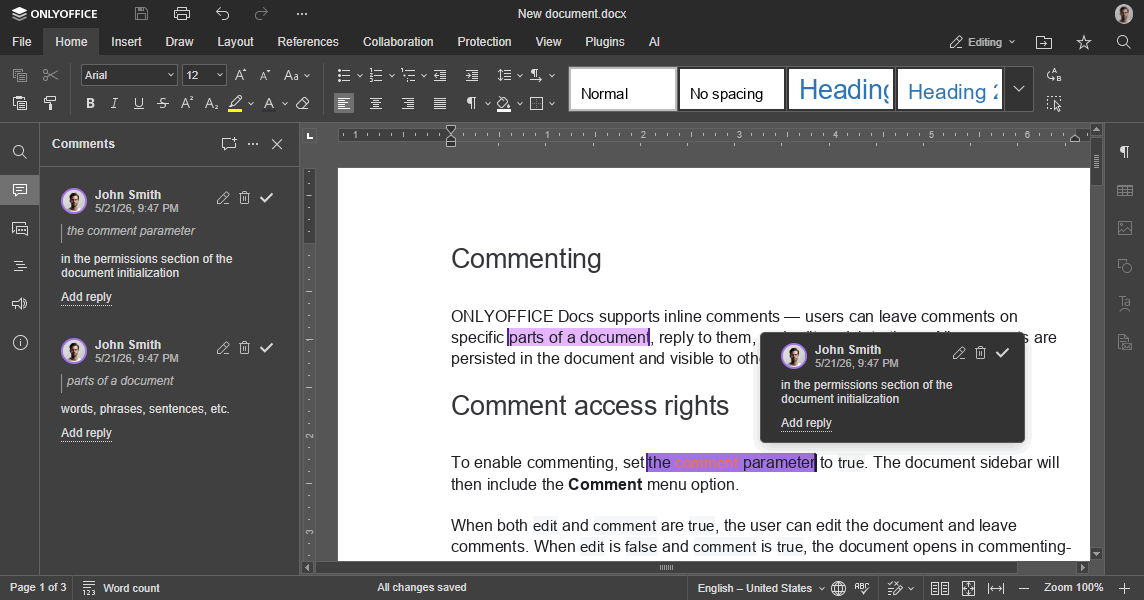
Task: Click the Replace icon in toolbar
Action: pos(1054,75)
